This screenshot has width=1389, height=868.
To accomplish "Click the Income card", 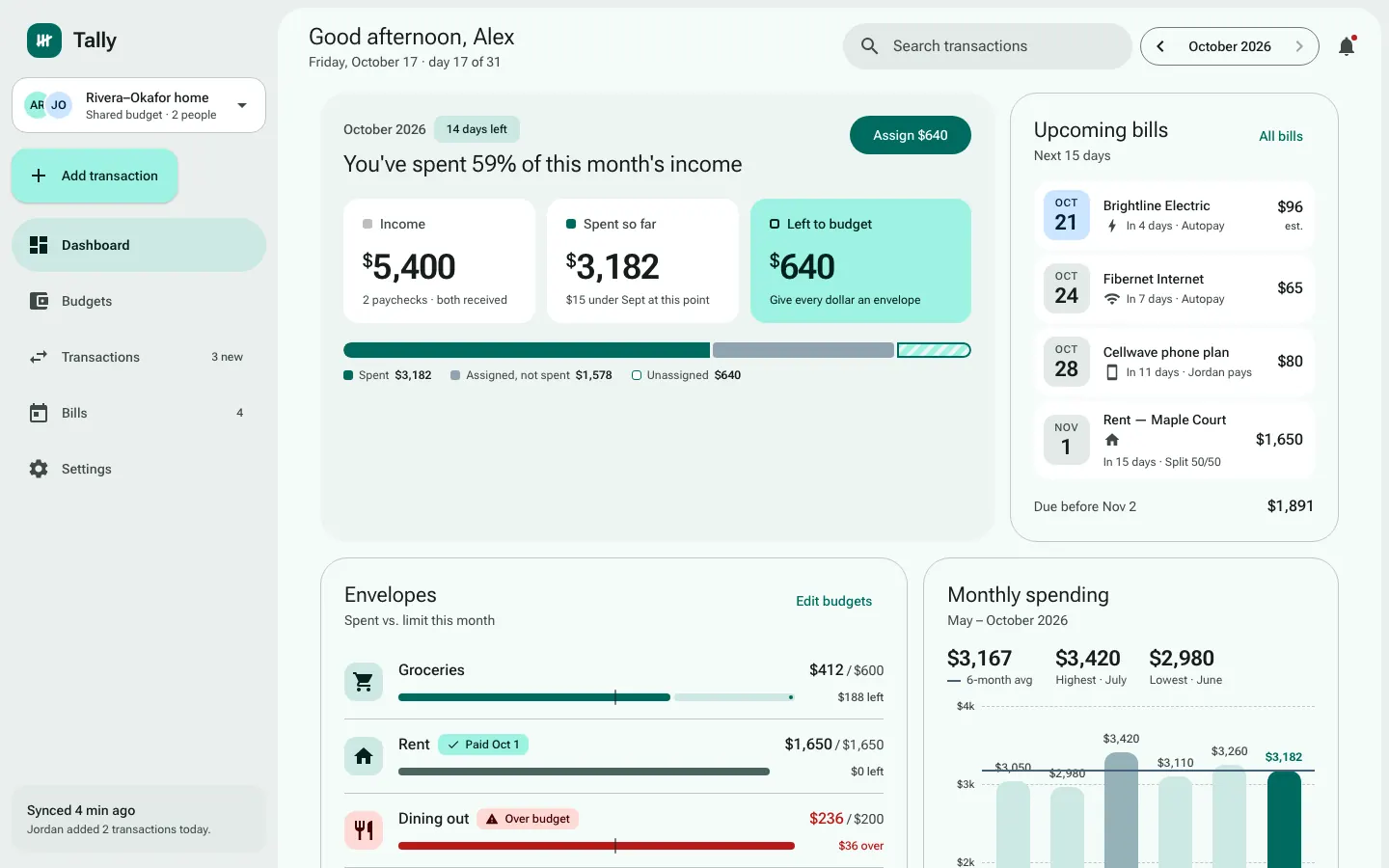I will click(439, 260).
